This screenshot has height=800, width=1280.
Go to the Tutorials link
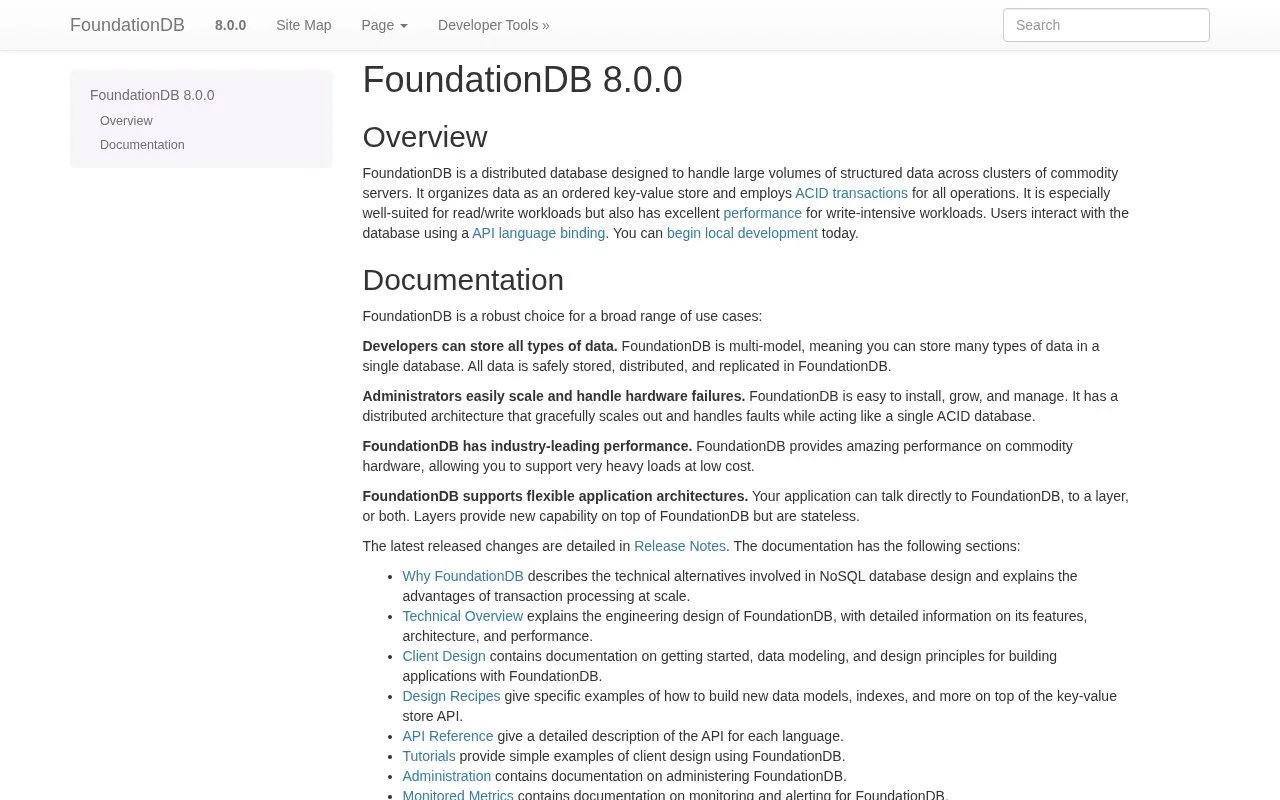point(429,756)
